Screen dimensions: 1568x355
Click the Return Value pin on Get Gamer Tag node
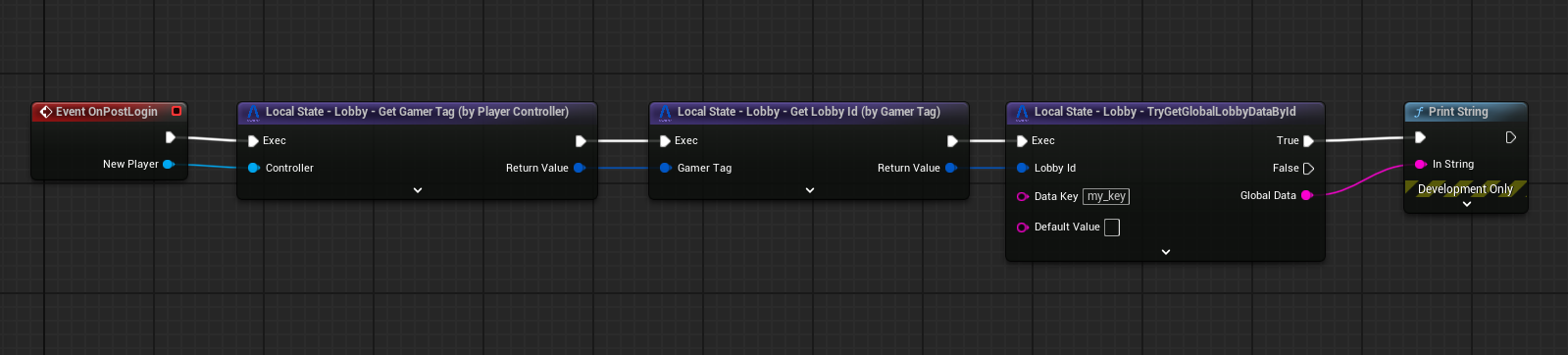tap(580, 168)
